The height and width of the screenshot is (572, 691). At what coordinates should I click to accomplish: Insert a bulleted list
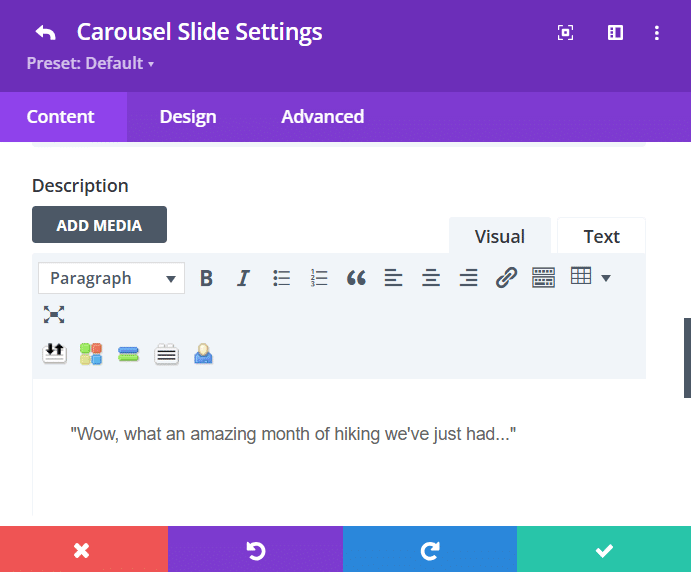281,278
